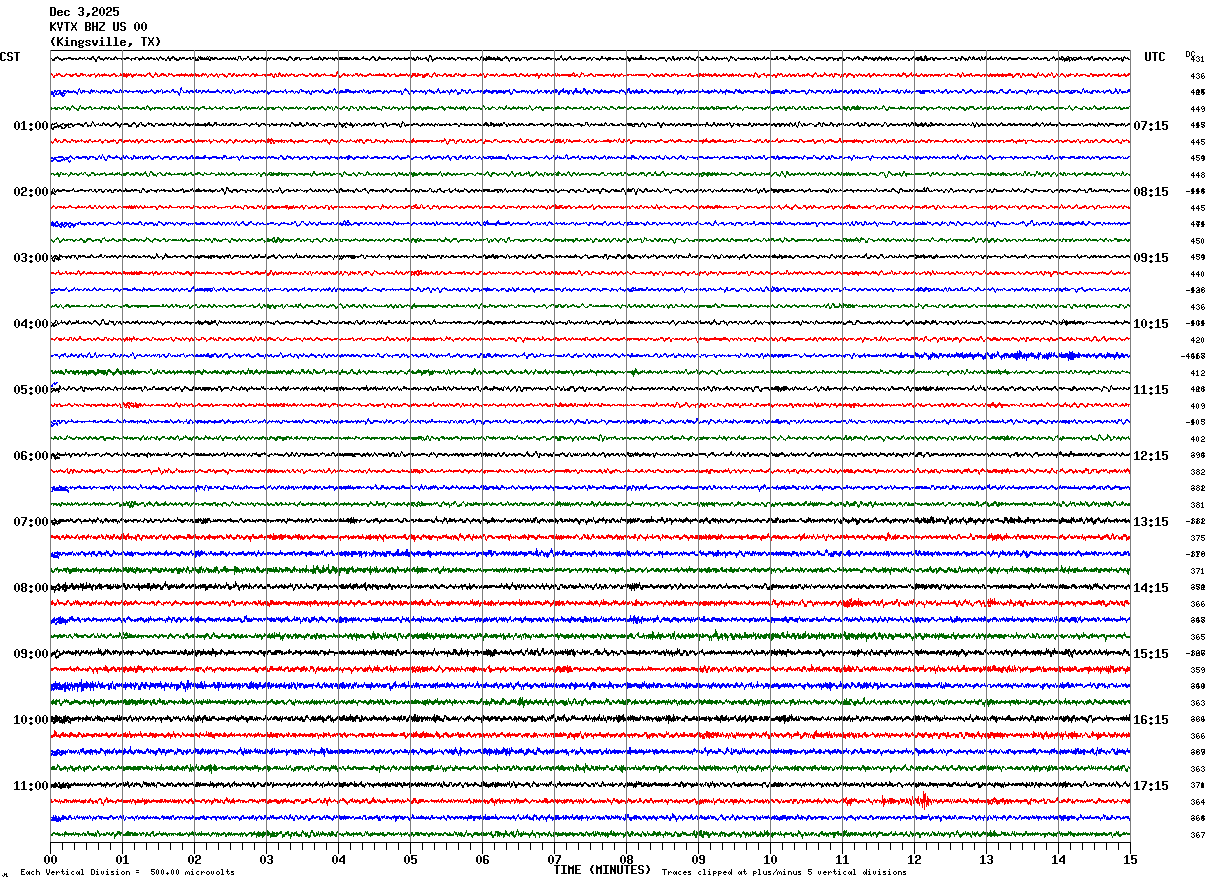
Task: Select the 08:00 CST row label
Action: [31, 588]
